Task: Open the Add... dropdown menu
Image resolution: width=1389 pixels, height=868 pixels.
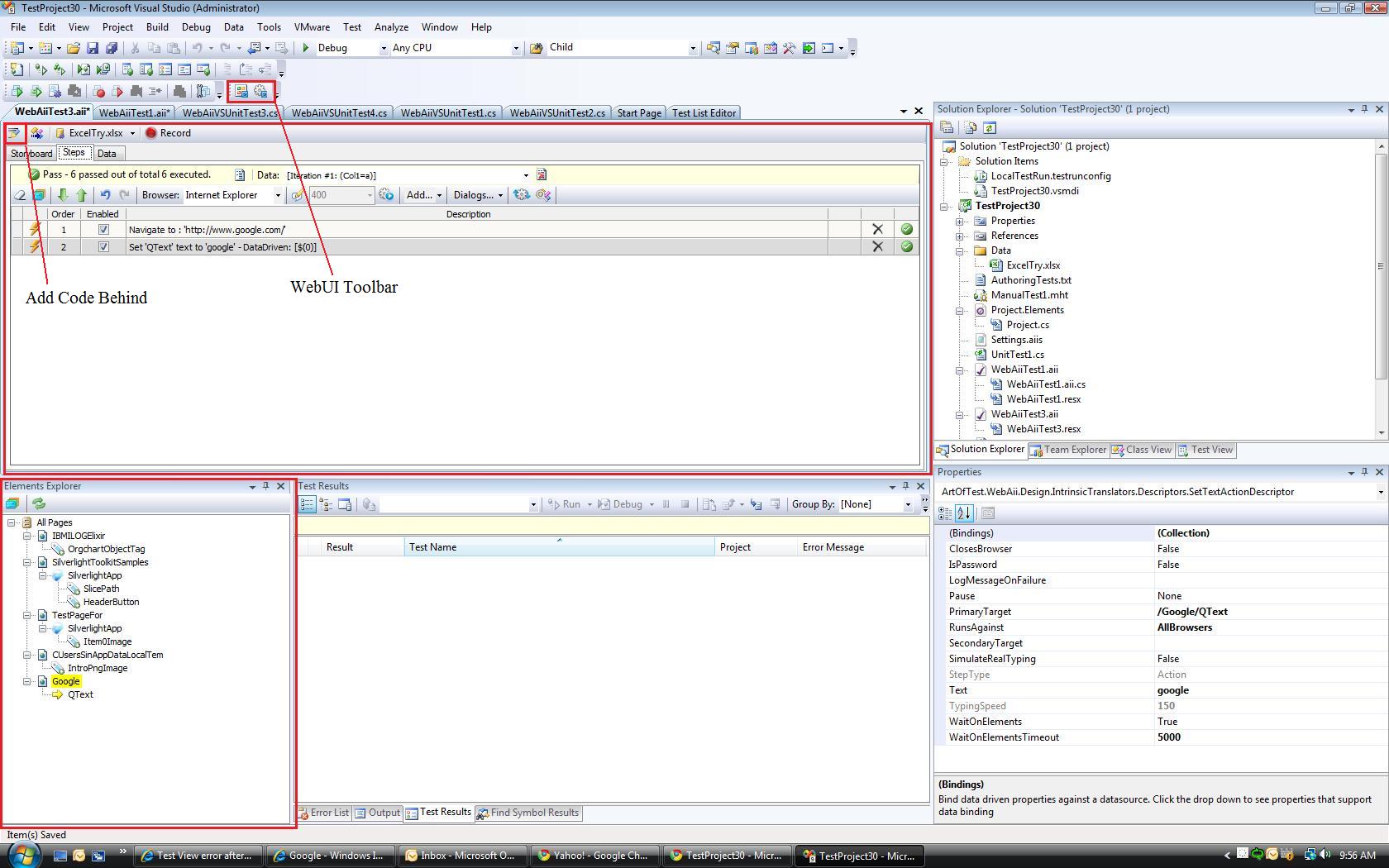Action: [423, 195]
